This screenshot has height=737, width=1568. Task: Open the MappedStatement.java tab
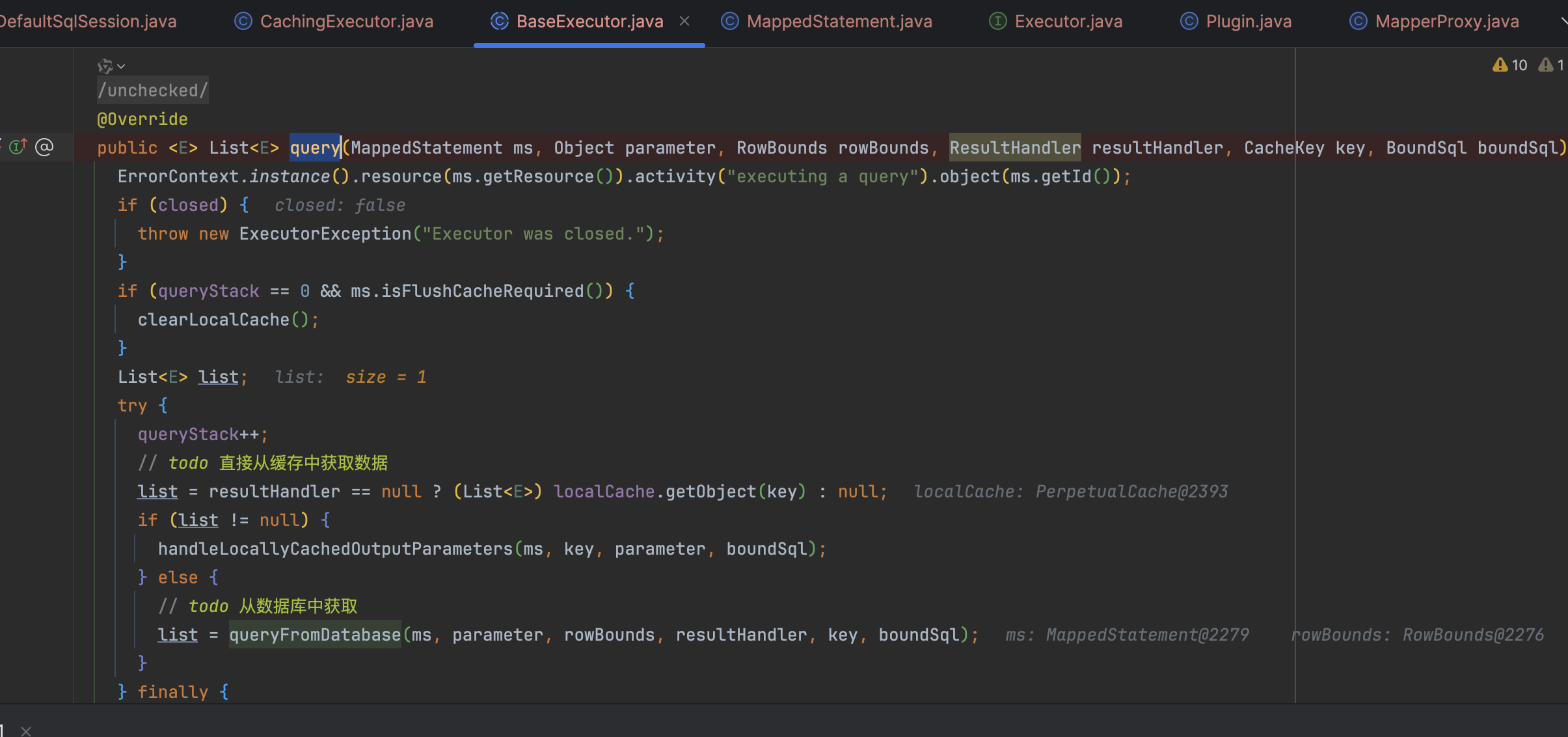(x=839, y=21)
